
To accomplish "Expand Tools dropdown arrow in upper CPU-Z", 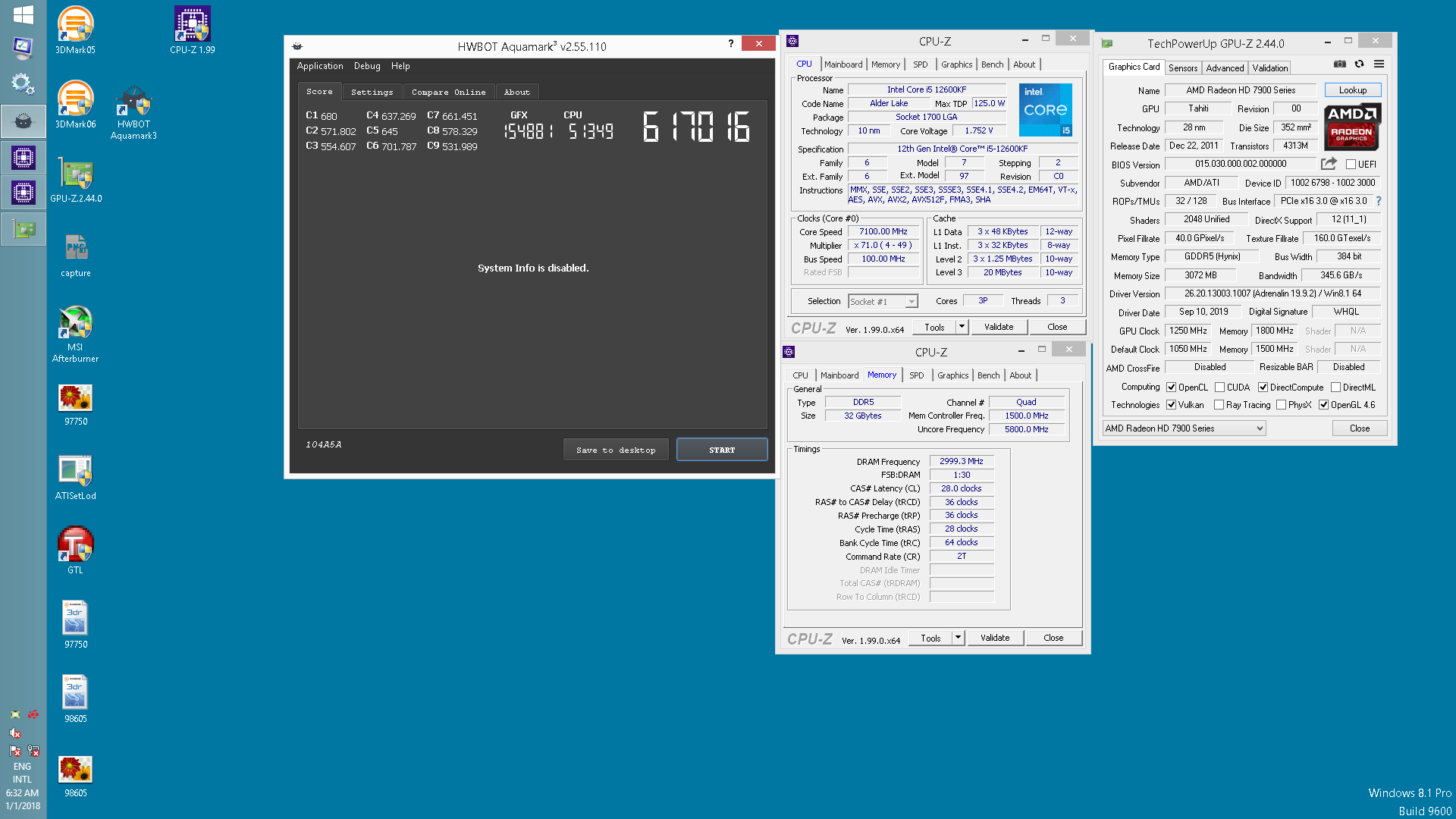I will point(962,327).
